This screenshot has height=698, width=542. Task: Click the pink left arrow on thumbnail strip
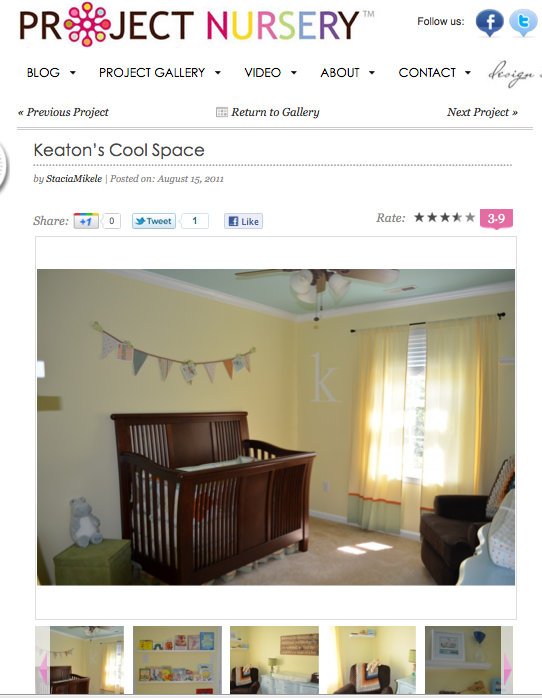tap(43, 668)
